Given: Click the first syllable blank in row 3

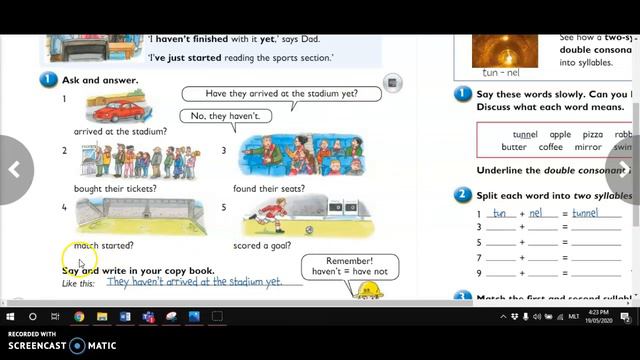Looking at the screenshot, I should pyautogui.click(x=501, y=228).
